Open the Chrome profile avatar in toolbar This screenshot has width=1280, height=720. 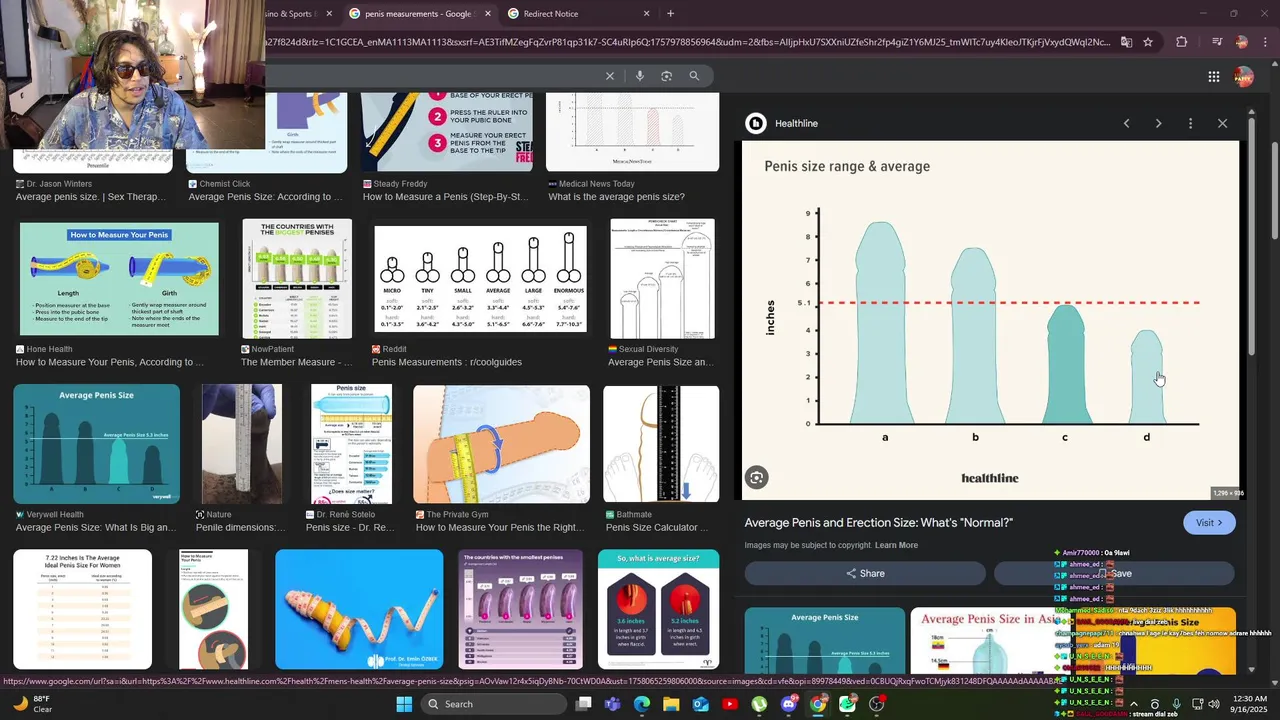pos(1242,42)
